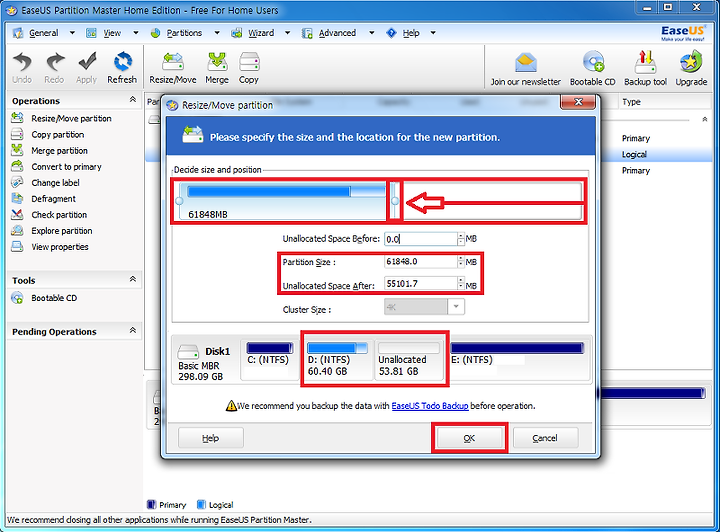Focus the Unallocated Space Before field

tap(421, 239)
